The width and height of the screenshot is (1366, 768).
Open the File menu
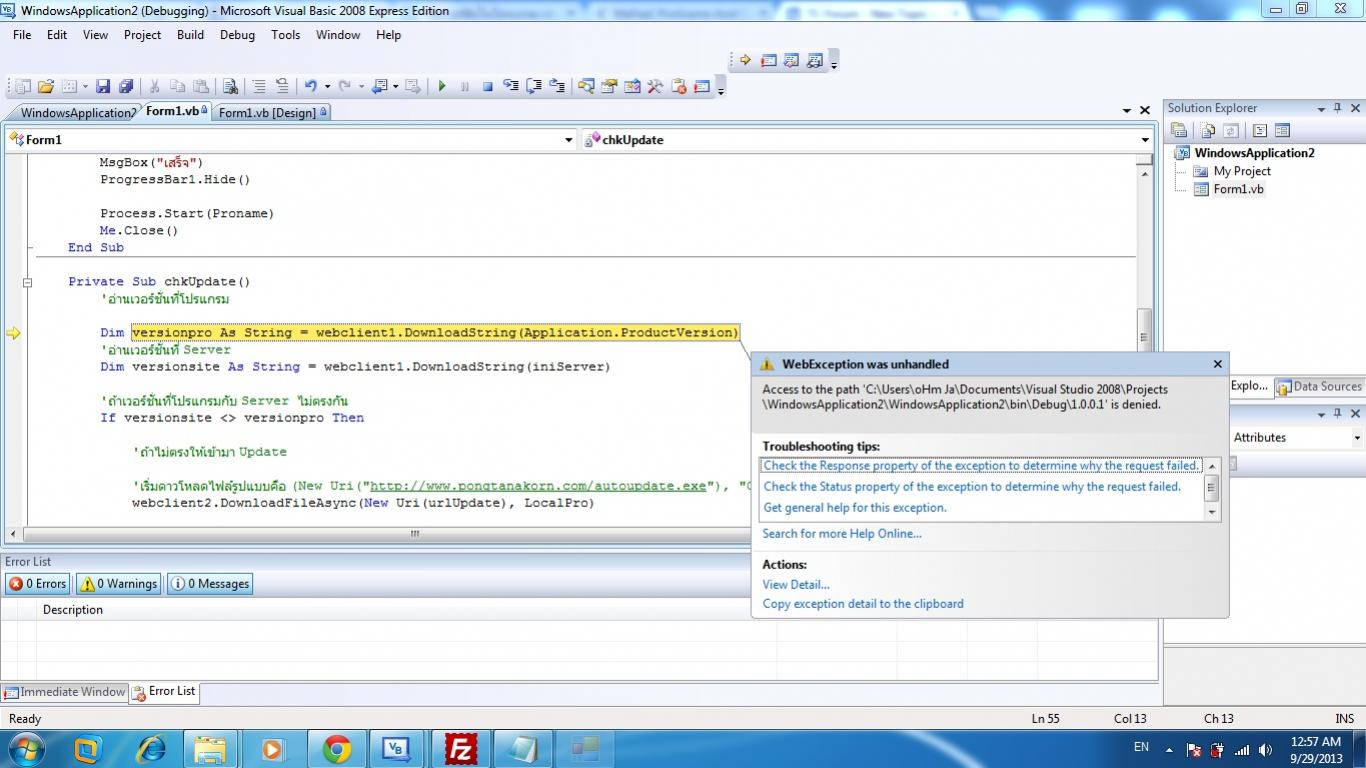pos(22,34)
